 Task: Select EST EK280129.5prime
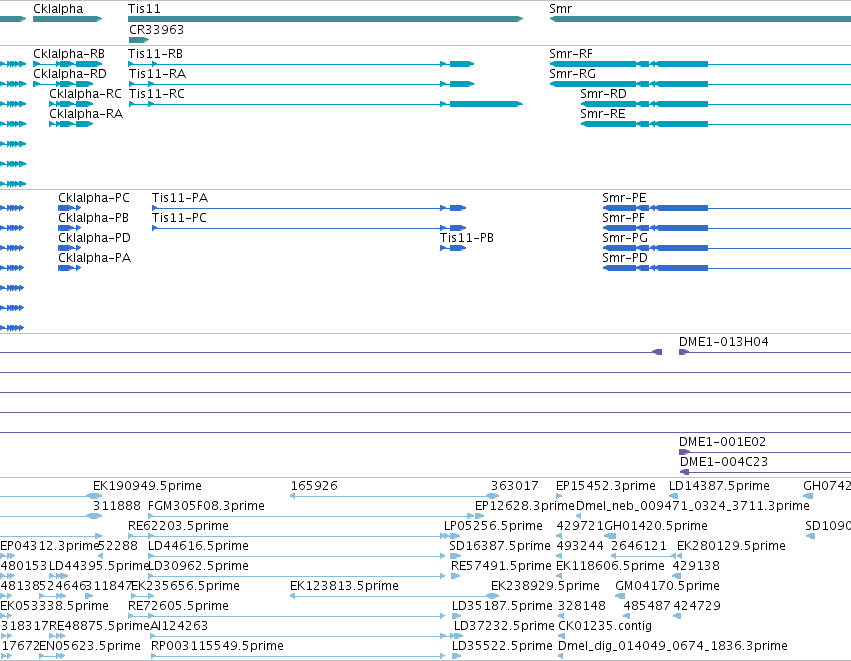731,546
